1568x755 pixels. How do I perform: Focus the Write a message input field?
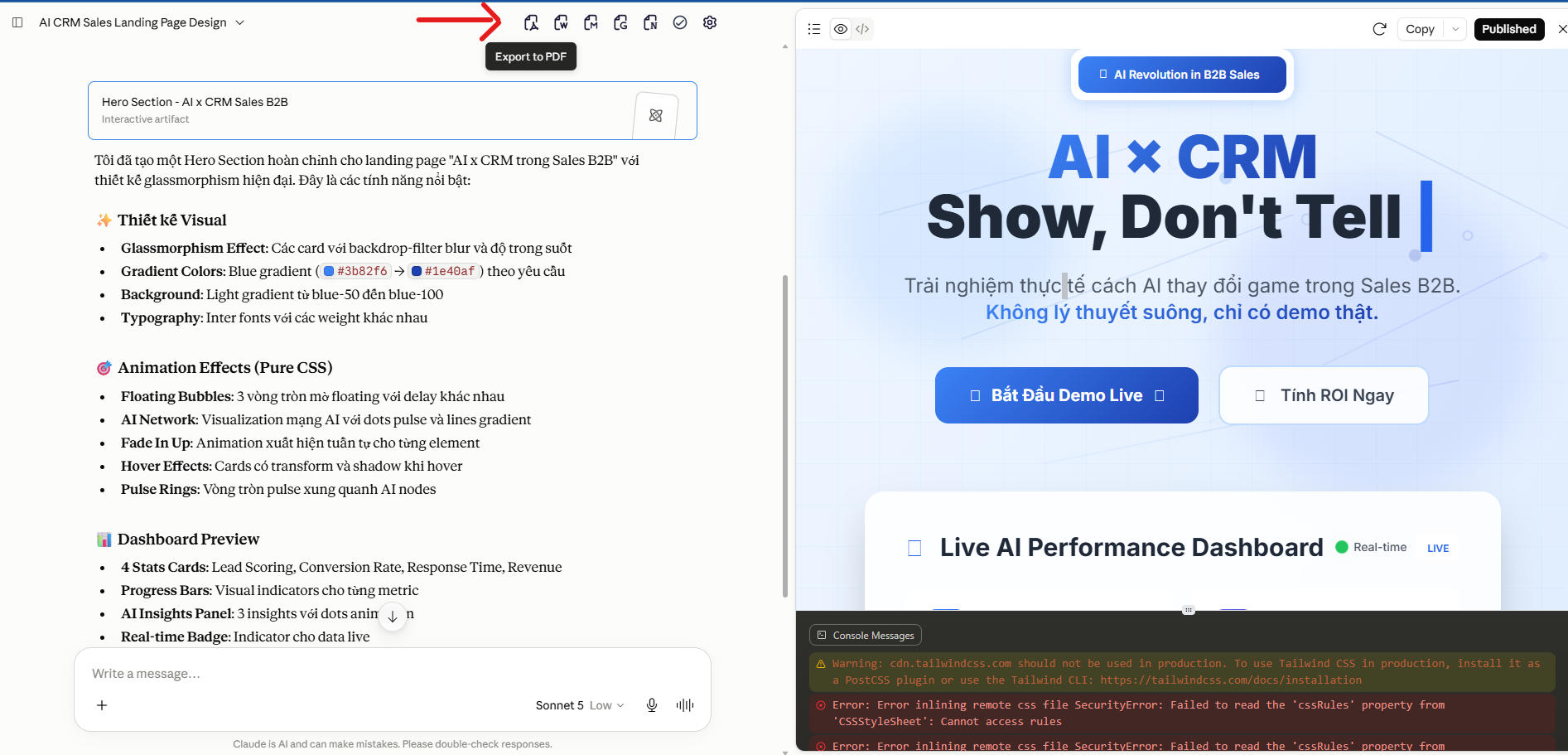pos(393,674)
